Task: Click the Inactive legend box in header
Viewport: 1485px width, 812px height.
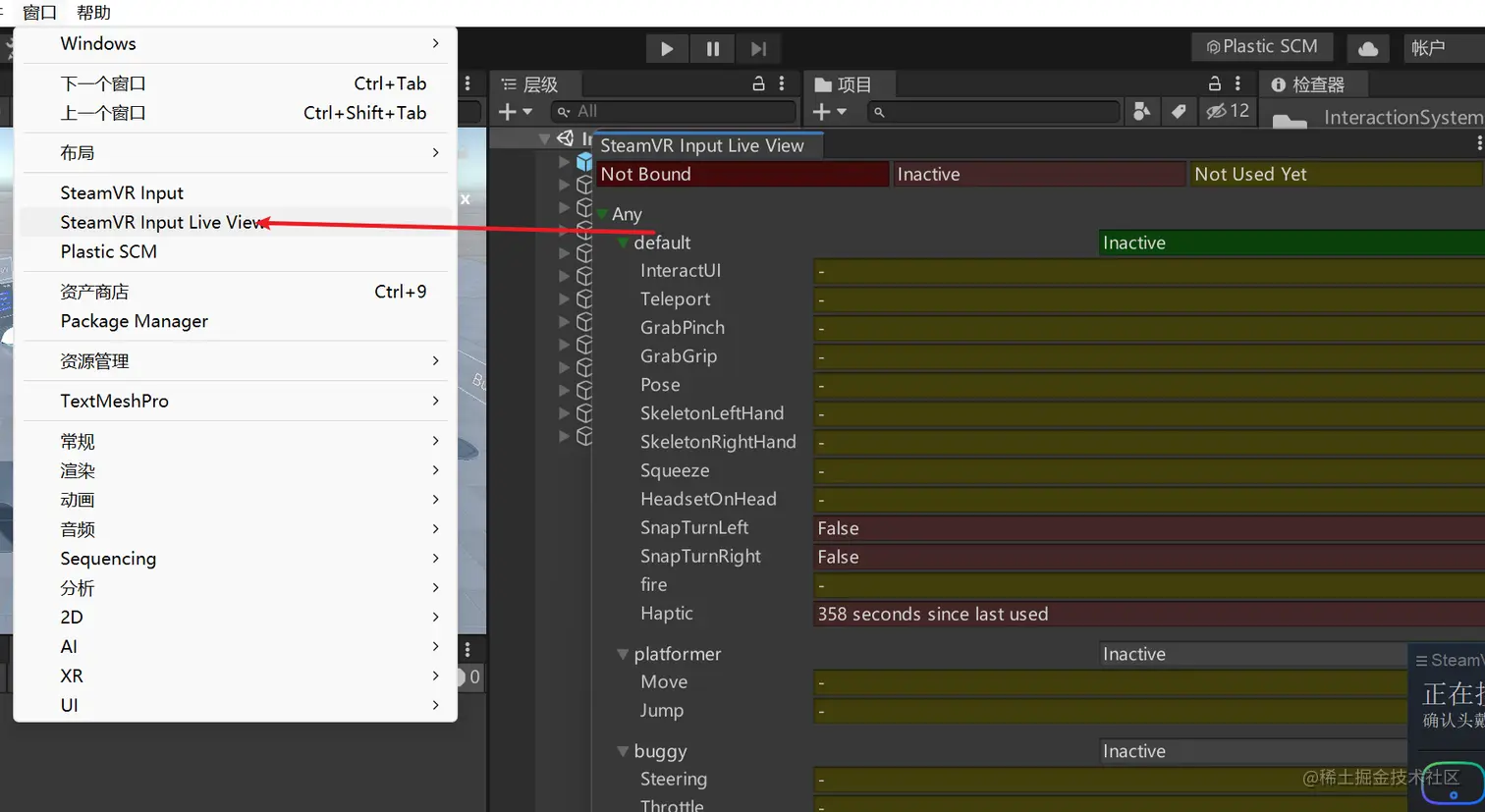Action: pos(1039,174)
